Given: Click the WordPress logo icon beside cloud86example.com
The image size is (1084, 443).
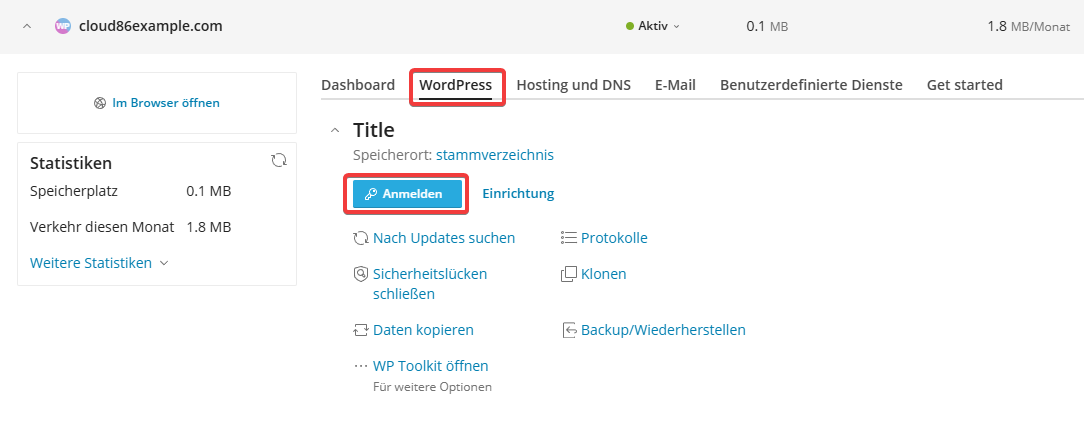Looking at the screenshot, I should tap(63, 26).
